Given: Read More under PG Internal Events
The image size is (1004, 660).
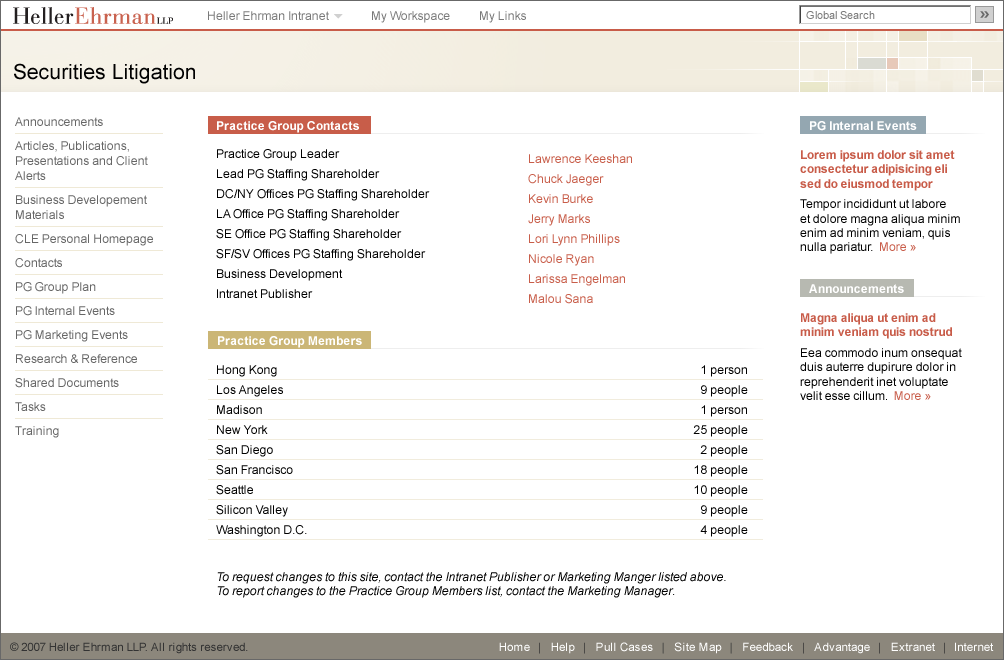Looking at the screenshot, I should [x=897, y=247].
